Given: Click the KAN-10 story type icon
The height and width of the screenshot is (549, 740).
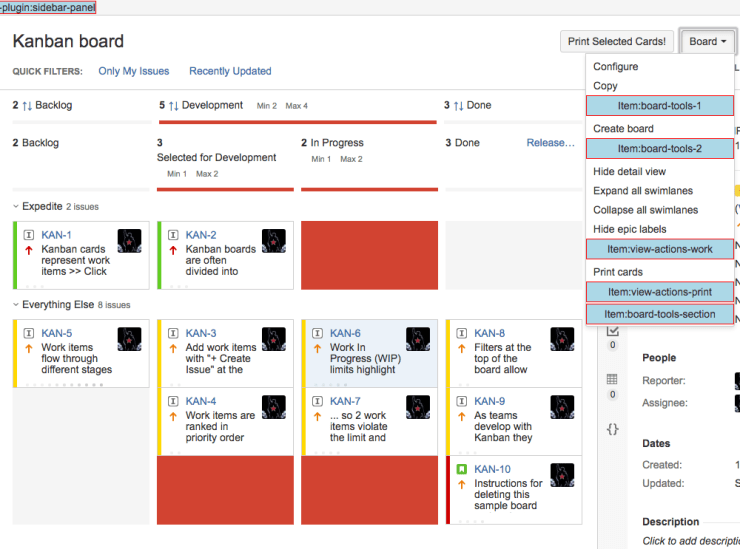Looking at the screenshot, I should click(461, 469).
